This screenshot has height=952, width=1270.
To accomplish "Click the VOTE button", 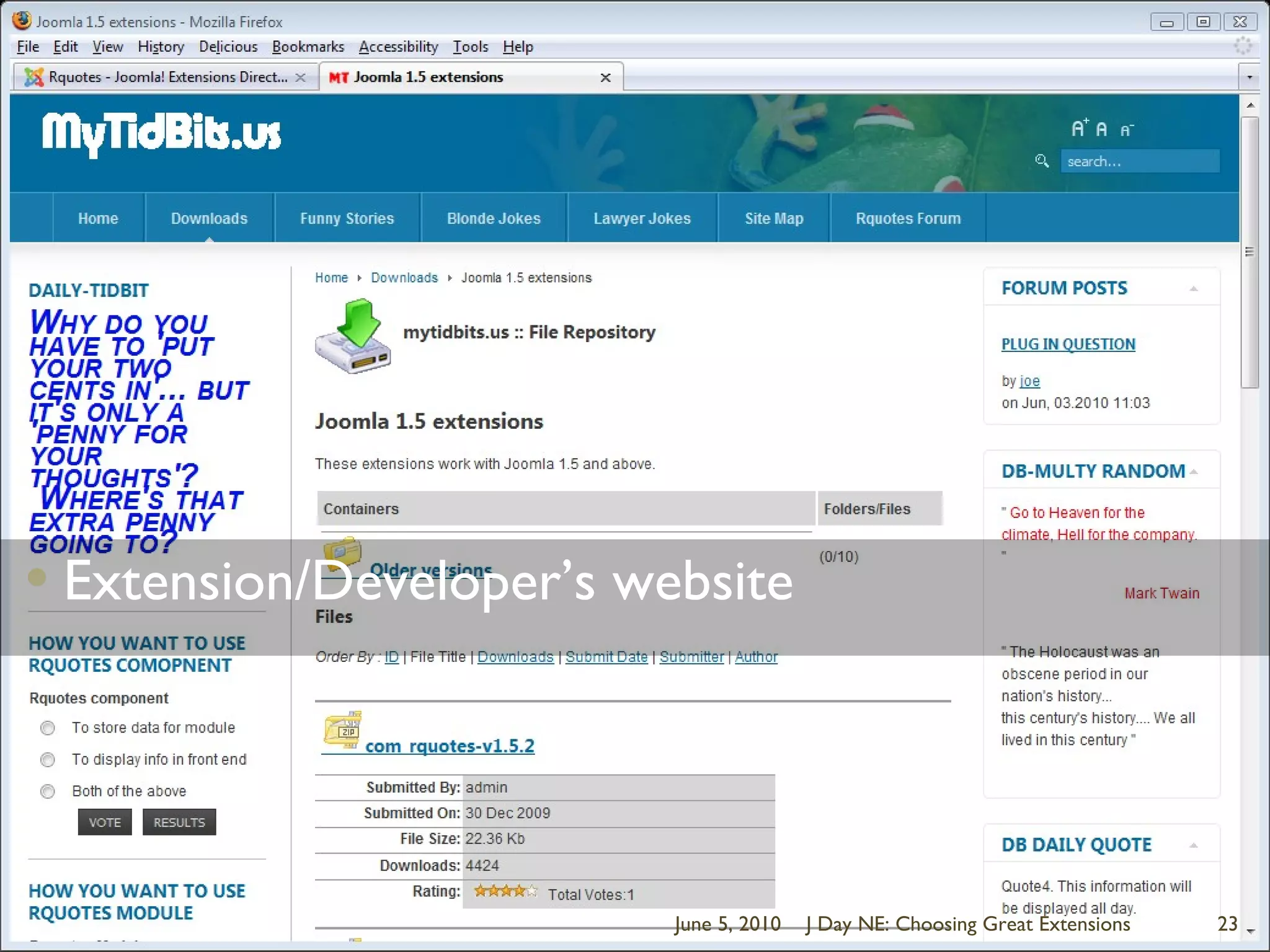I will [105, 822].
